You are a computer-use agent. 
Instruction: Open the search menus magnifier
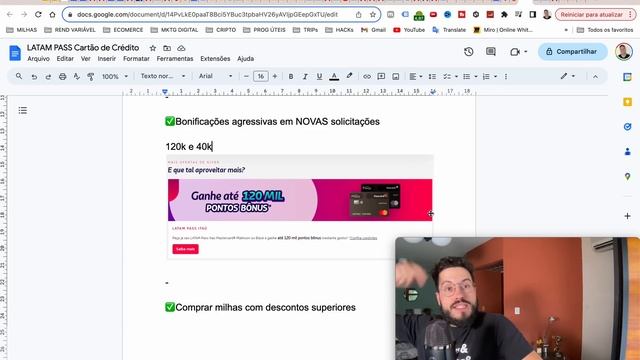[x=19, y=76]
